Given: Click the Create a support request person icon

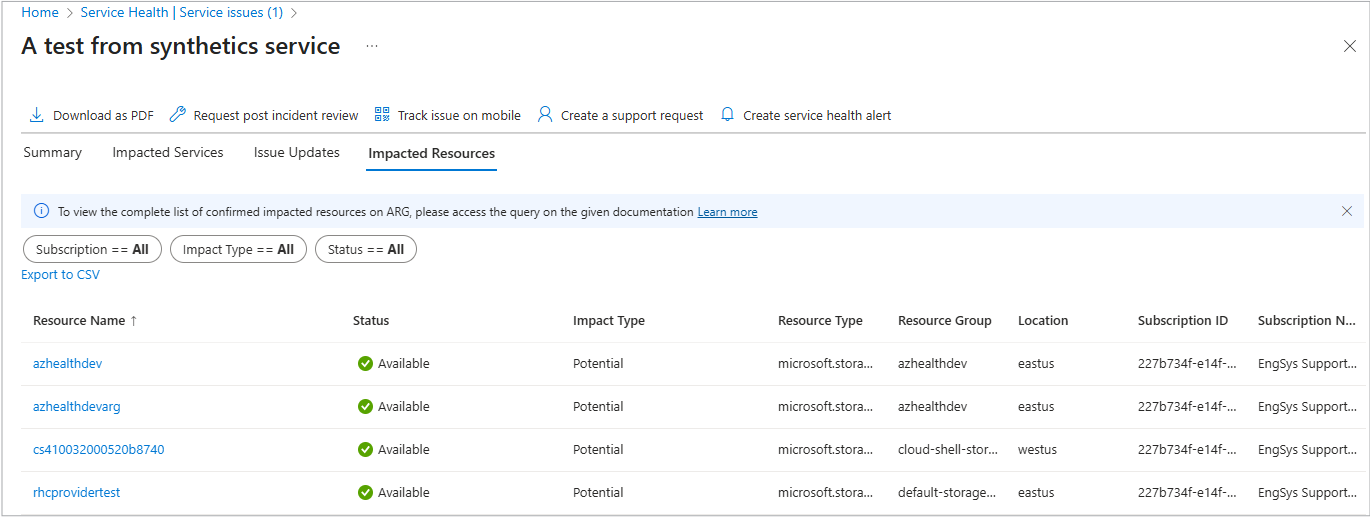Looking at the screenshot, I should pyautogui.click(x=545, y=115).
